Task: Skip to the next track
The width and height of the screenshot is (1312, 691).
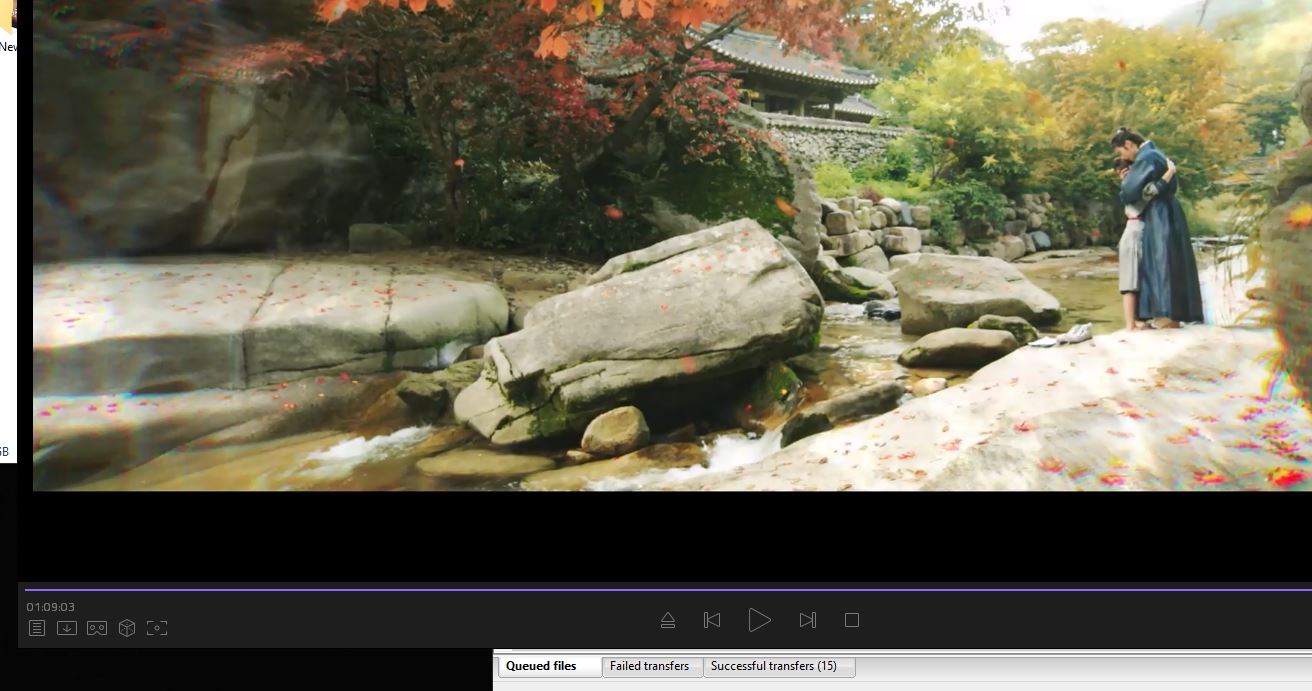Action: pyautogui.click(x=808, y=620)
